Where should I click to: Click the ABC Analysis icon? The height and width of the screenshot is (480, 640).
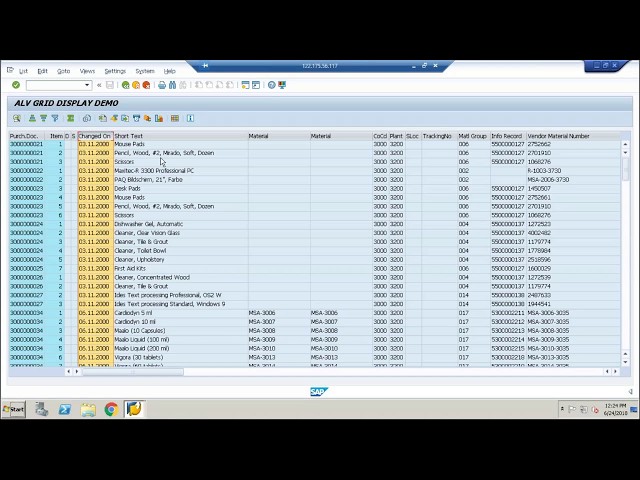(147, 118)
